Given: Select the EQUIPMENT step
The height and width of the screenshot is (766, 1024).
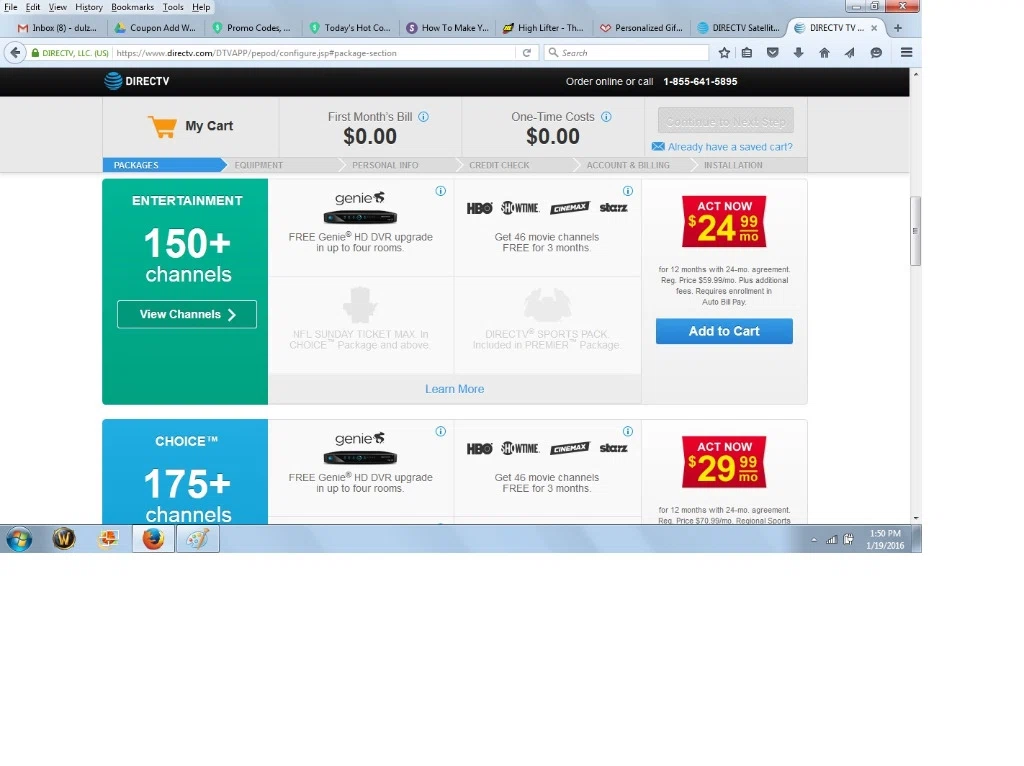Looking at the screenshot, I should tap(259, 165).
